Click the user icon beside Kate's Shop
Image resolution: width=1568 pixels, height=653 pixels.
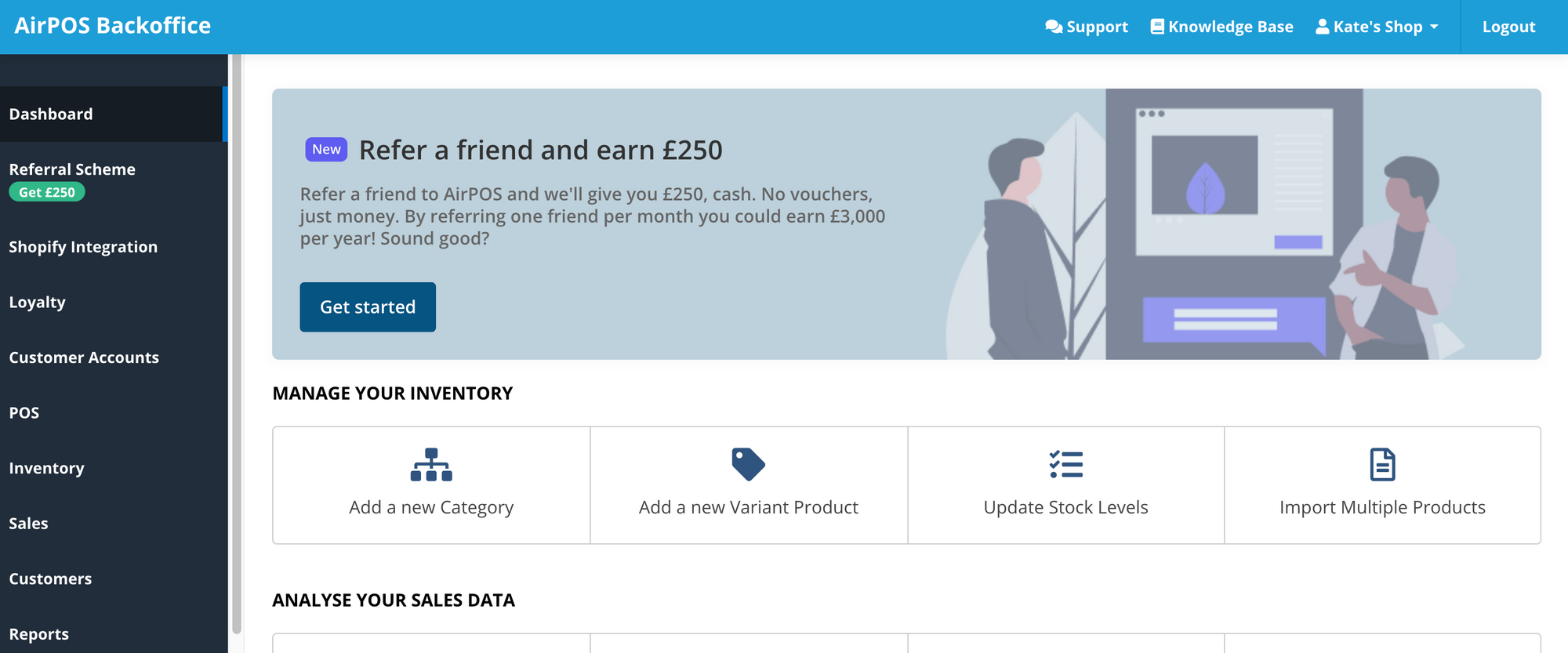pos(1321,26)
